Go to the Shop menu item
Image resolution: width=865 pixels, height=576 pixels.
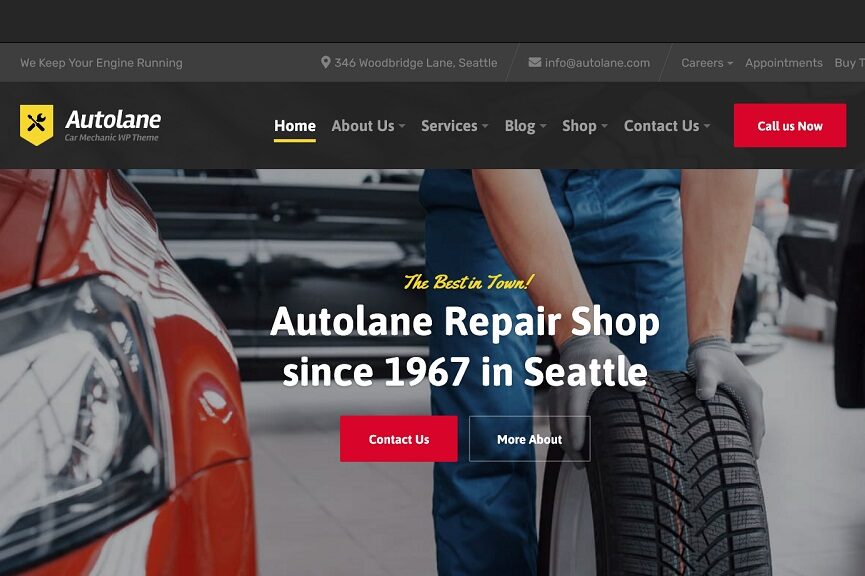(x=579, y=126)
